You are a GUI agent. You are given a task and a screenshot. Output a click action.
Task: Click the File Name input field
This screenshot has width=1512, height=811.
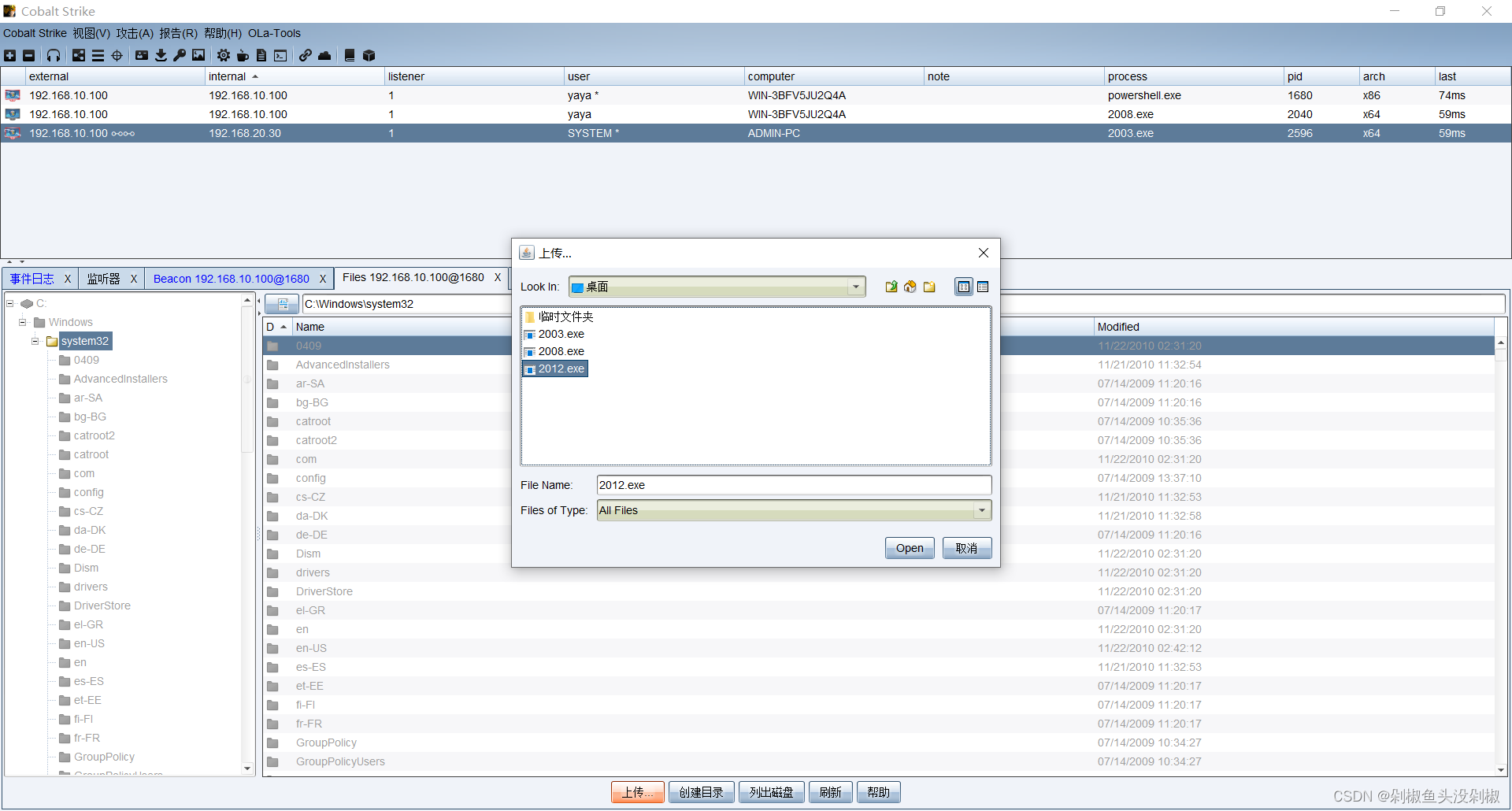[x=794, y=485]
